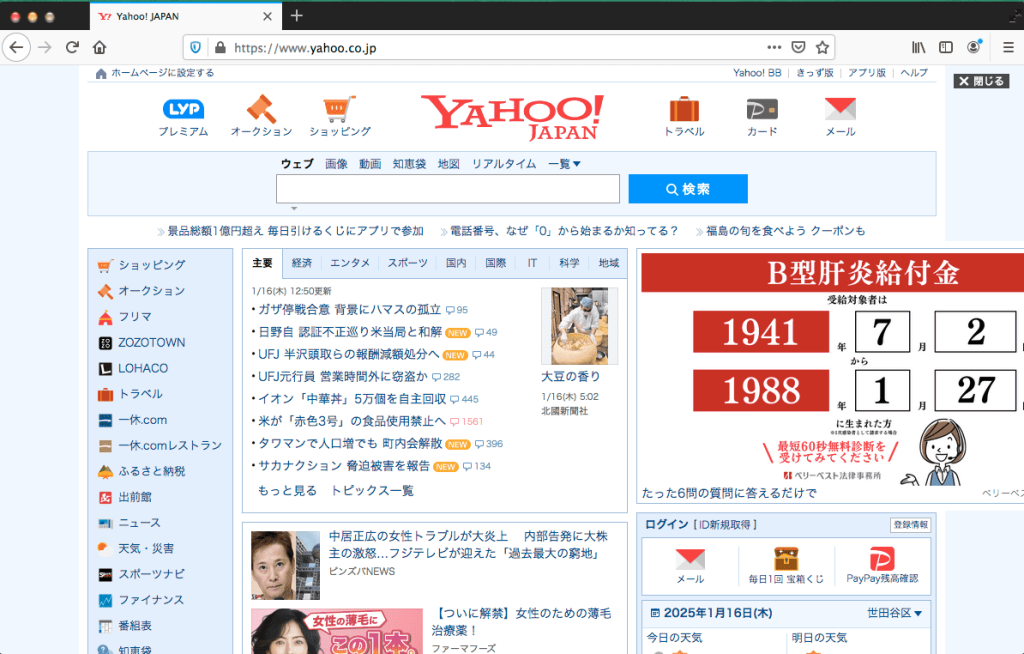Expand the 一覧 search category dropdown

point(564,164)
